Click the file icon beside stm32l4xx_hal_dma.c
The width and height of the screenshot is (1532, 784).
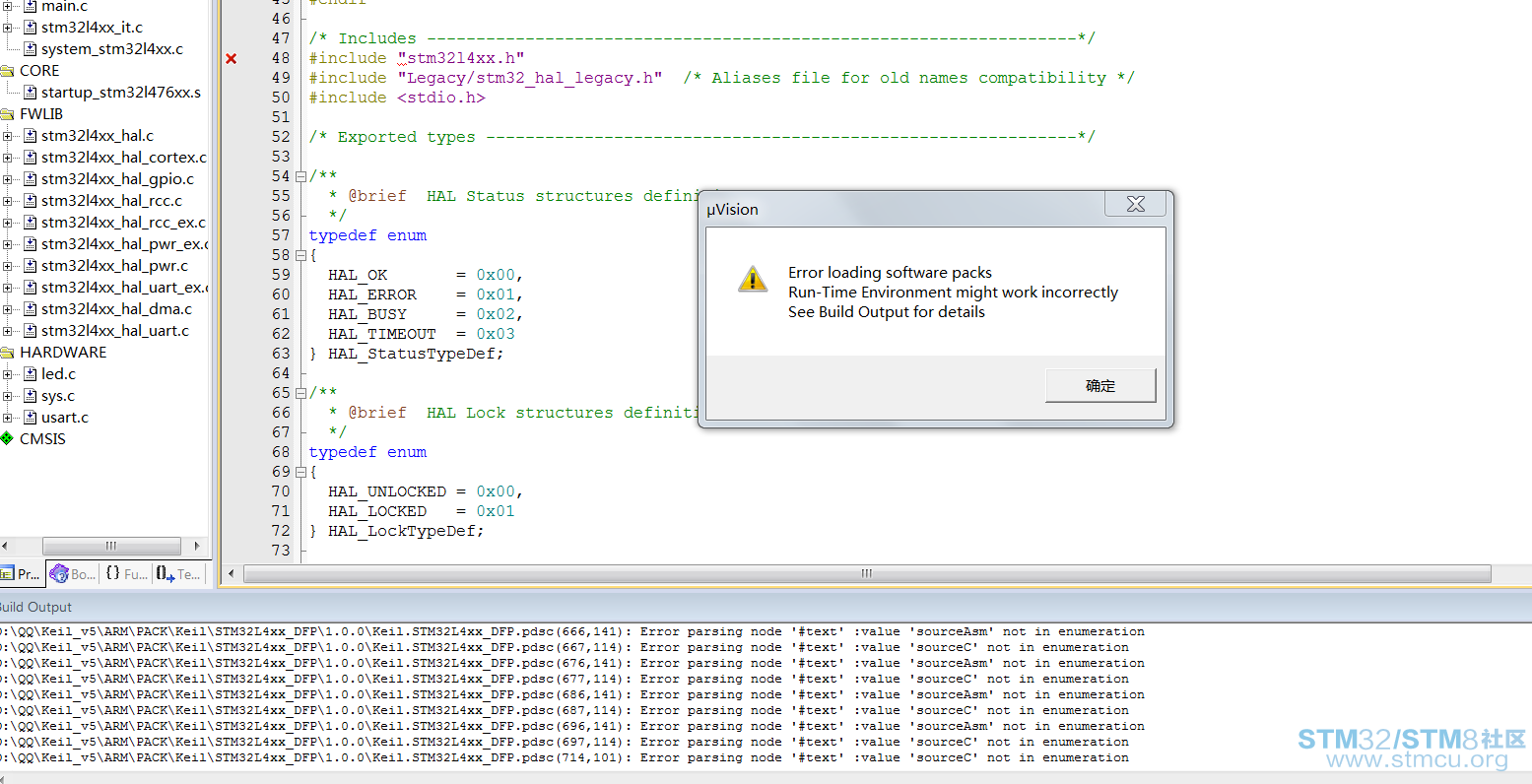[31, 309]
